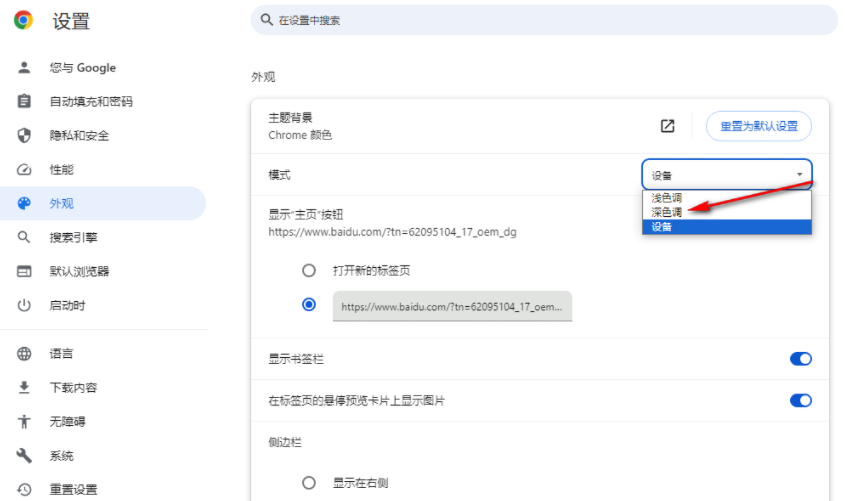Select 深色调 option in mode dropdown

[726, 212]
